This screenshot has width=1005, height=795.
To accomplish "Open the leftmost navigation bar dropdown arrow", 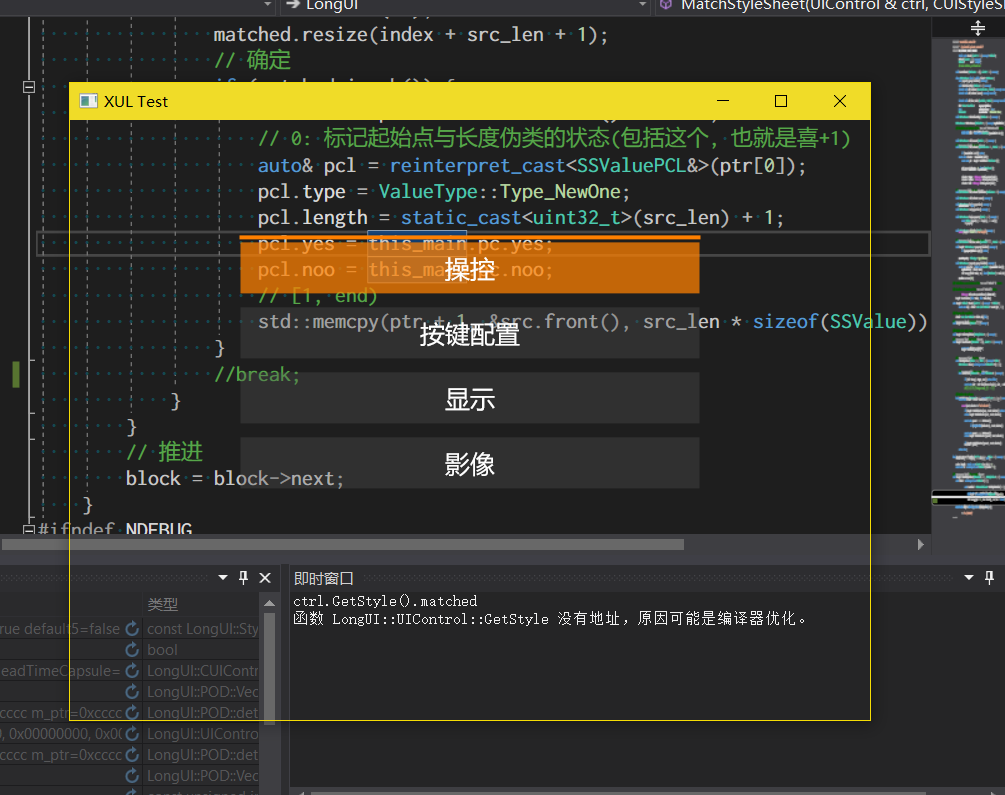I will pos(267,4).
